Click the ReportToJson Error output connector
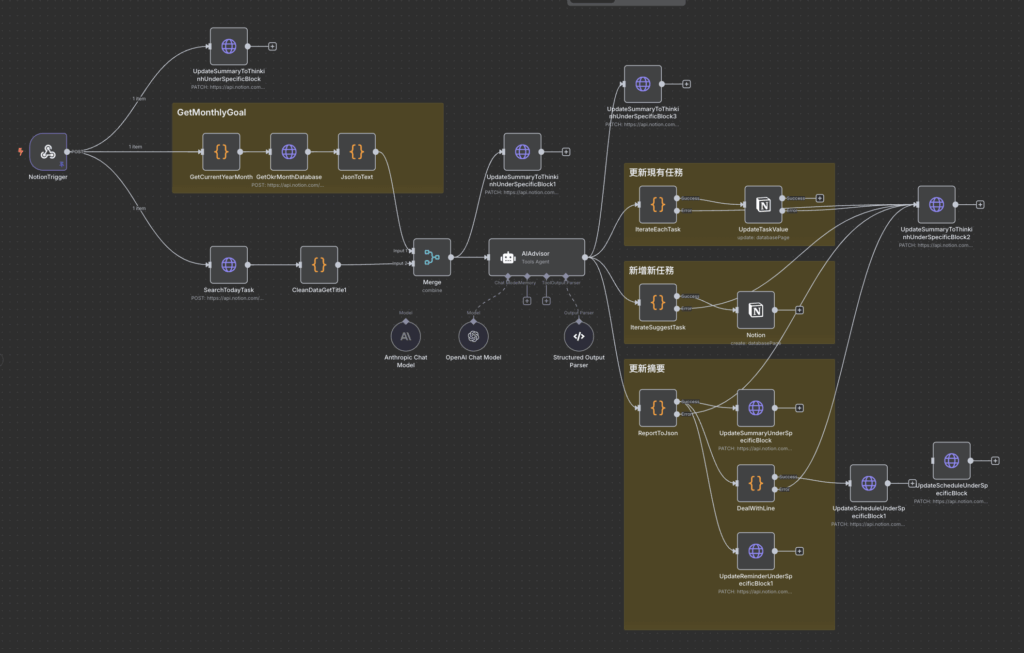 (677, 415)
